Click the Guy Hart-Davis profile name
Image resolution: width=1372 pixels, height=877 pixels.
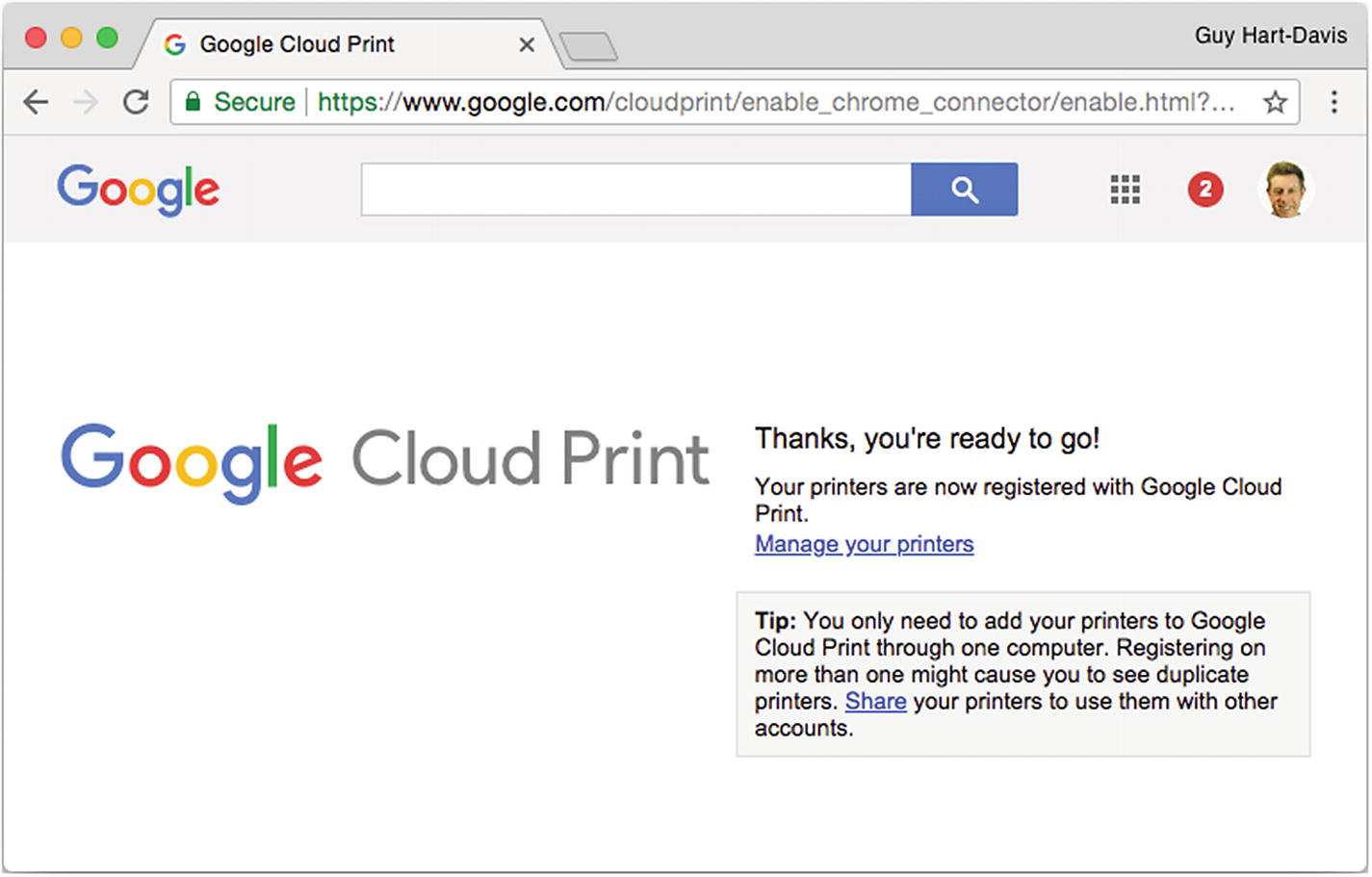1270,36
